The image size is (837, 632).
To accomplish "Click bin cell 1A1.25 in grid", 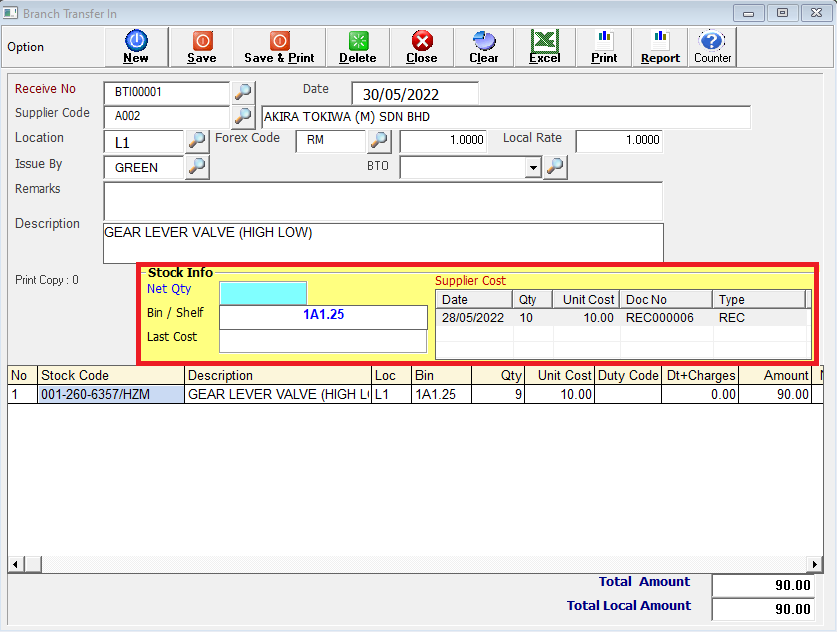I will pyautogui.click(x=441, y=394).
